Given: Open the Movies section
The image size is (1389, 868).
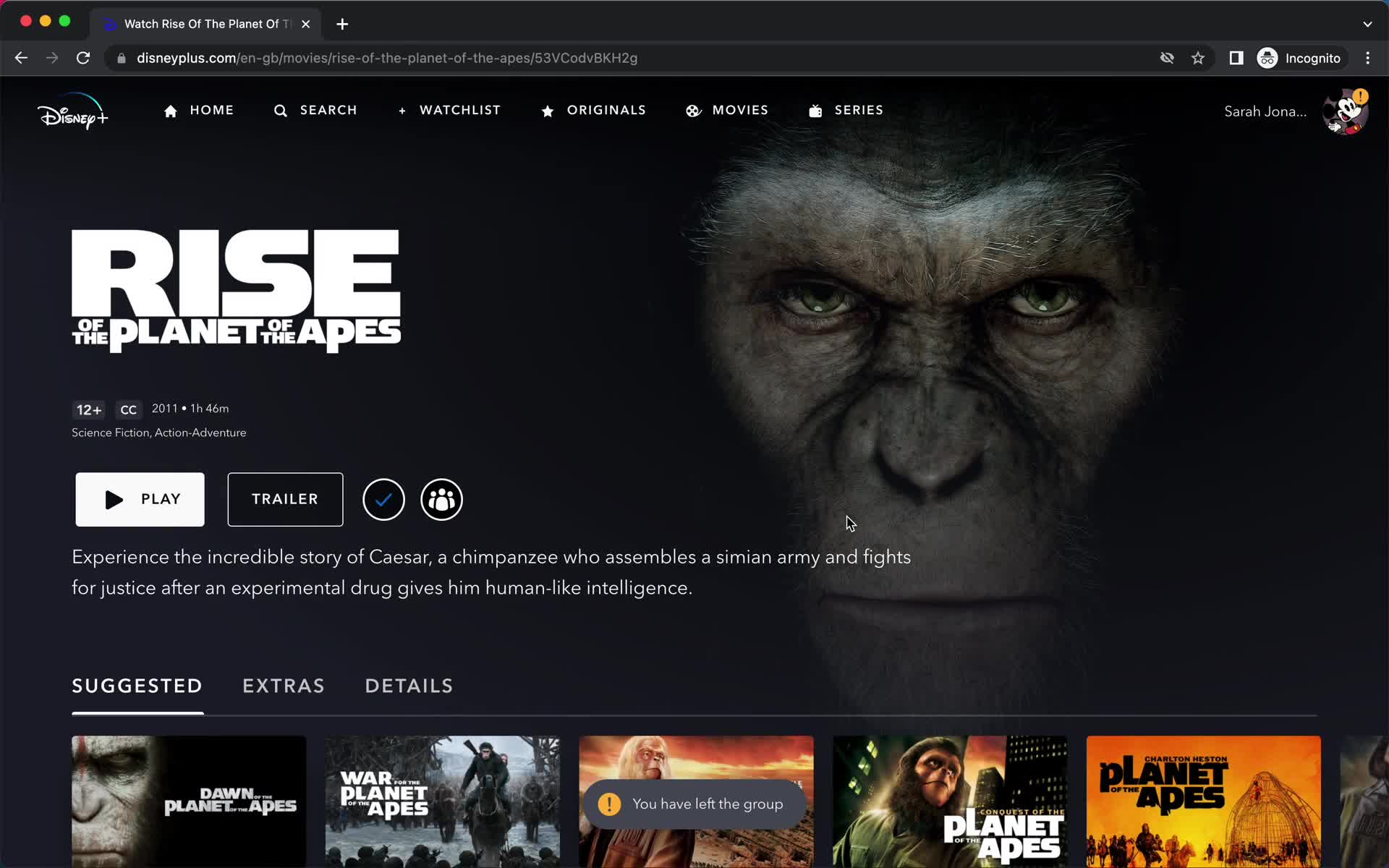Looking at the screenshot, I should coord(727,110).
